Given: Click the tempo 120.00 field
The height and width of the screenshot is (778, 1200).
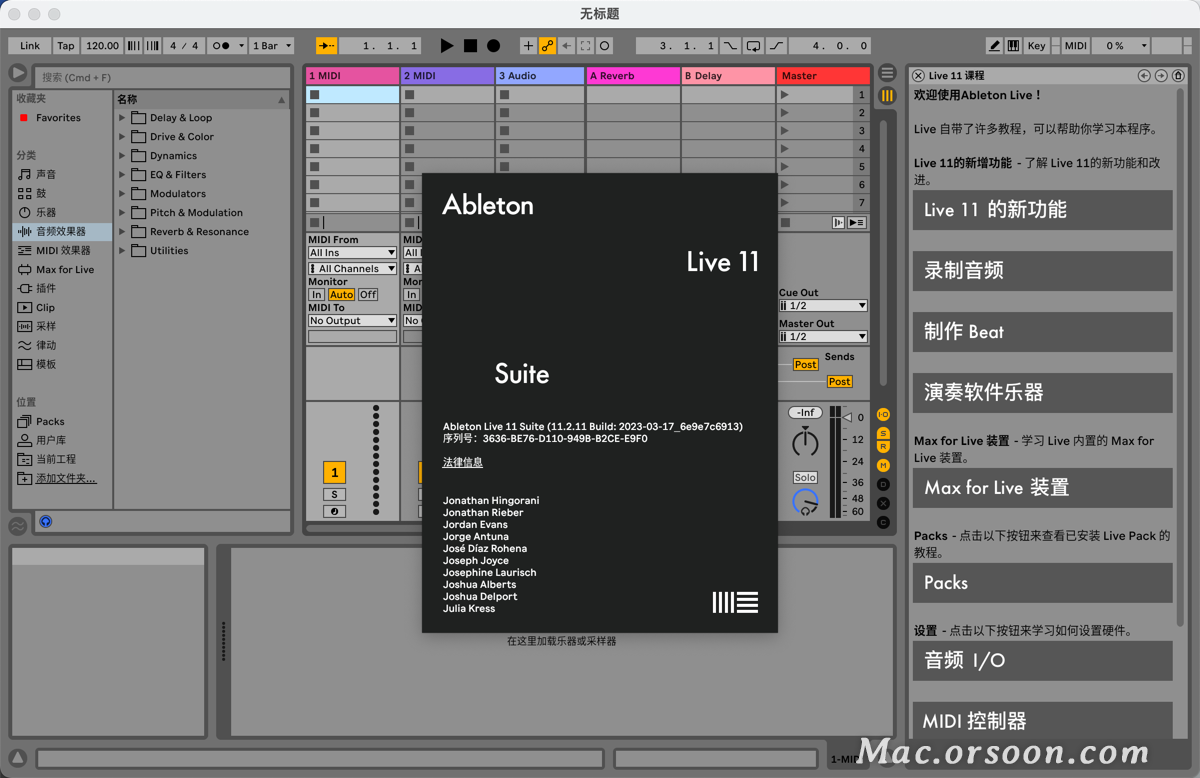Looking at the screenshot, I should [102, 46].
